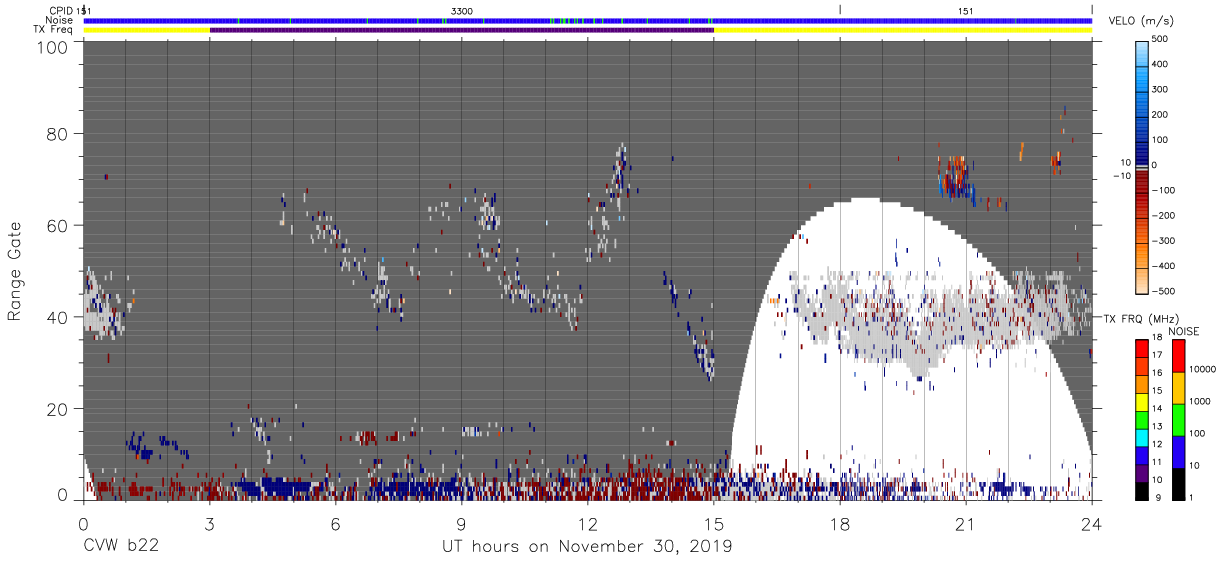The height and width of the screenshot is (567, 1228).
Task: Click the '3' UT hour tick label
Action: pos(209,524)
